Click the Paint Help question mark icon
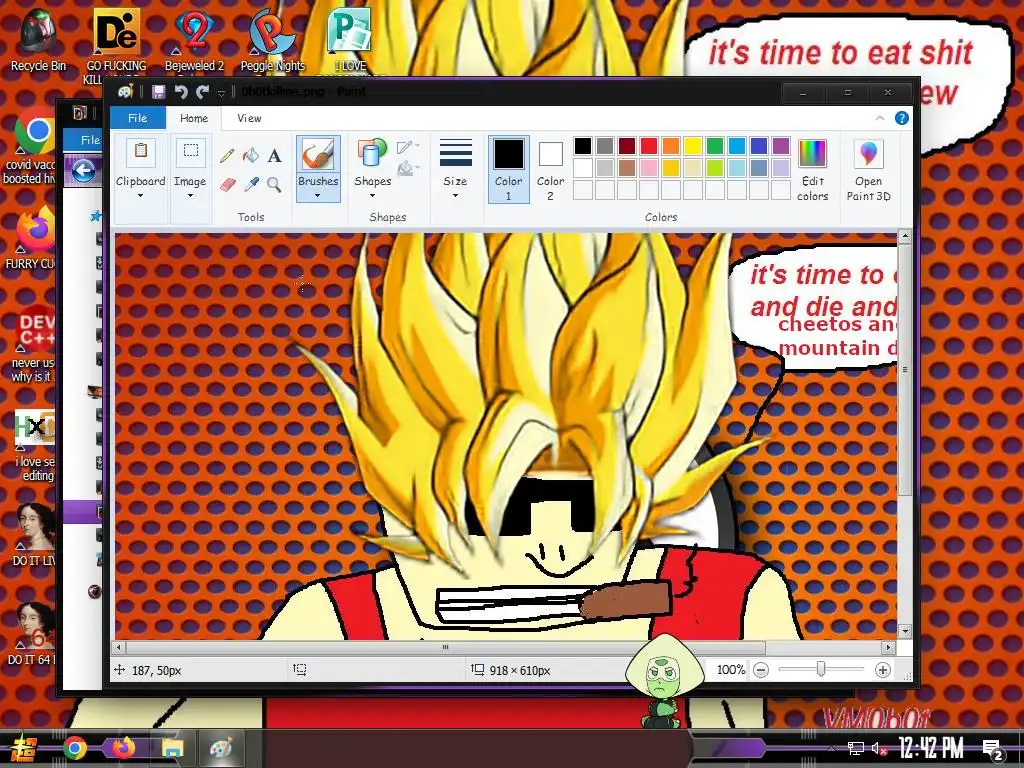The width and height of the screenshot is (1024, 768). pyautogui.click(x=901, y=118)
